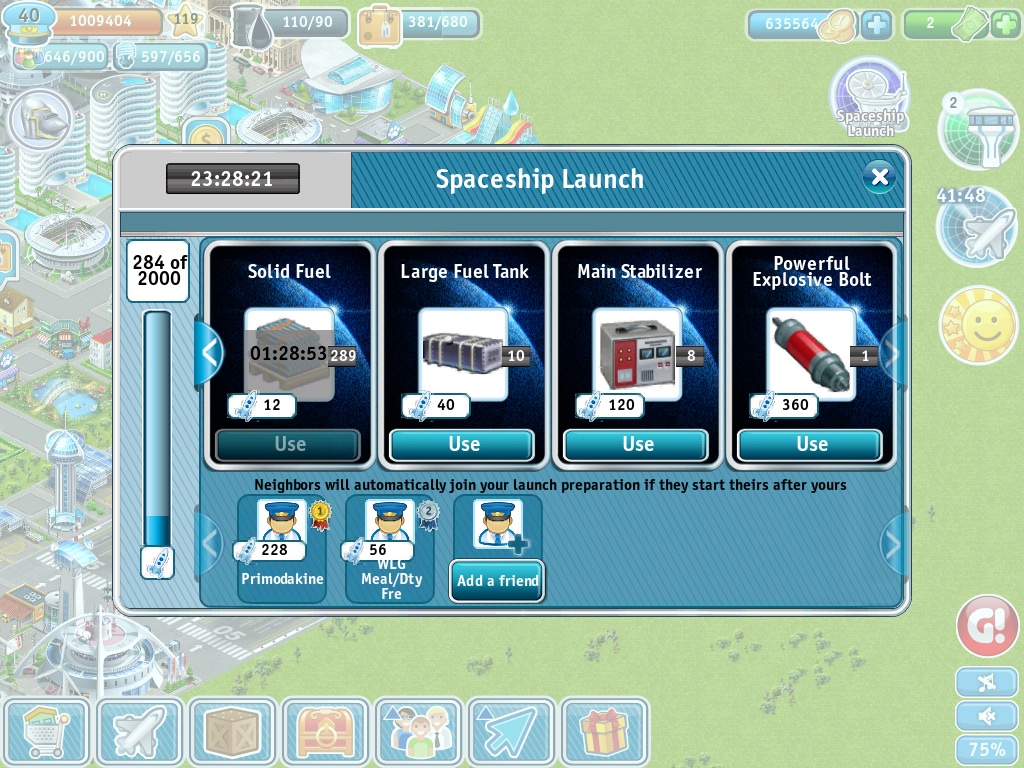Toggle the music mute button
This screenshot has width=1024, height=768.
[x=987, y=683]
